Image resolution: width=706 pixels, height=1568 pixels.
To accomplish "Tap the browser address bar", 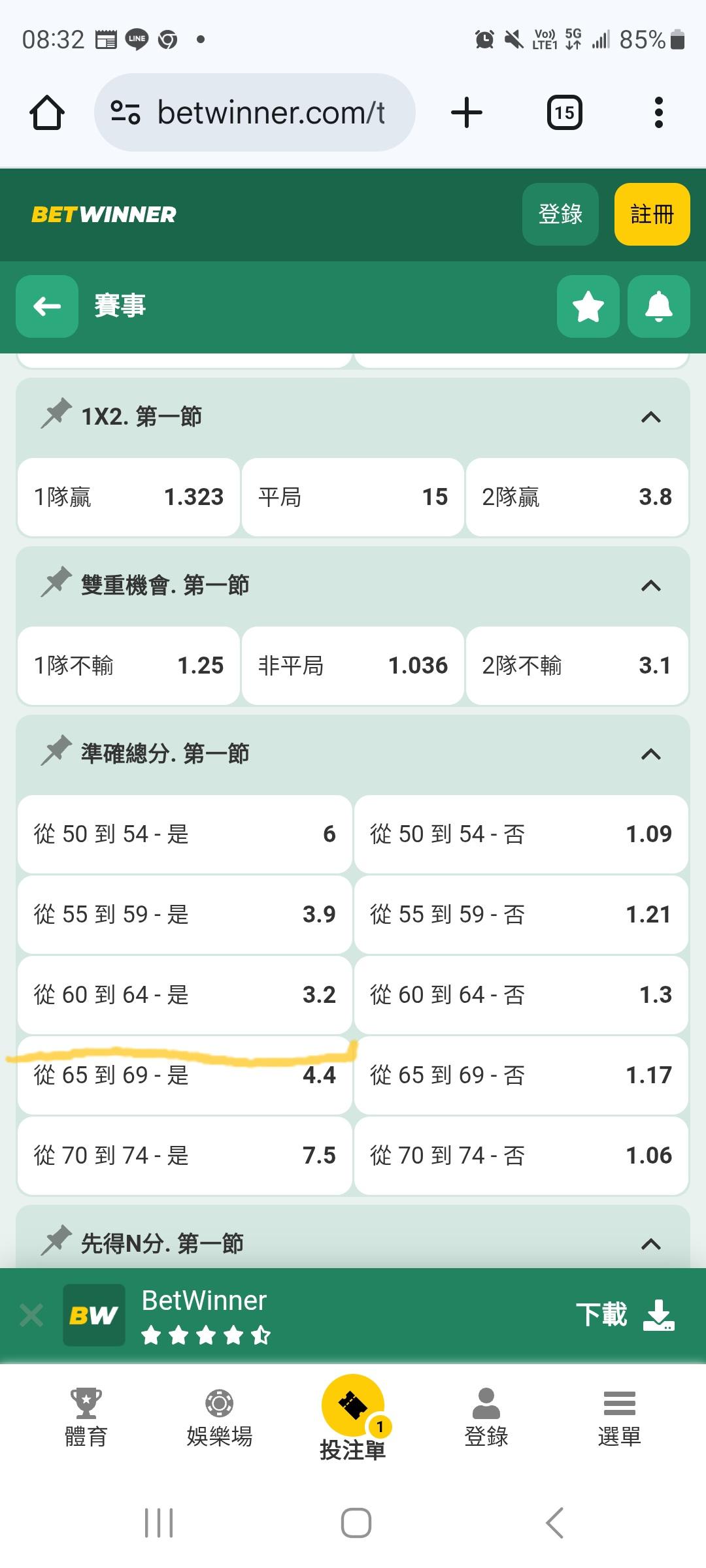I will pyautogui.click(x=255, y=113).
